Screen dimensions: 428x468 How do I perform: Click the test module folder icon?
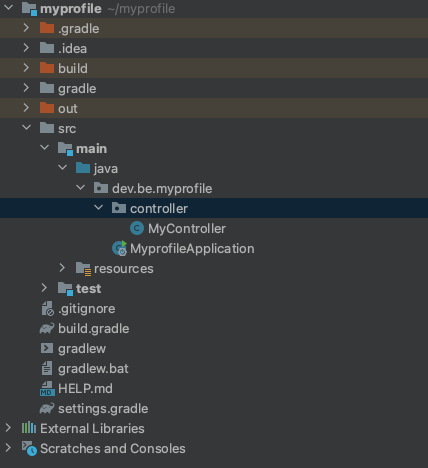click(x=65, y=289)
